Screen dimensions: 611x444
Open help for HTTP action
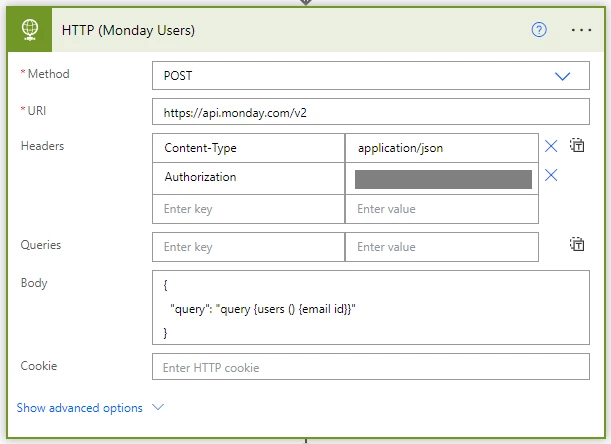(539, 30)
